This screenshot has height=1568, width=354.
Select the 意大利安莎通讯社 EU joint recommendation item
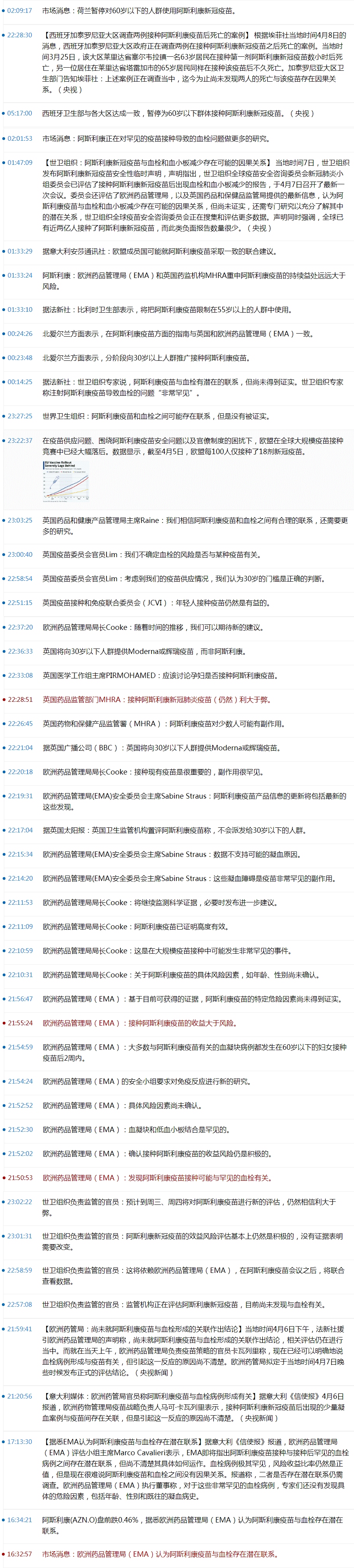(x=160, y=252)
